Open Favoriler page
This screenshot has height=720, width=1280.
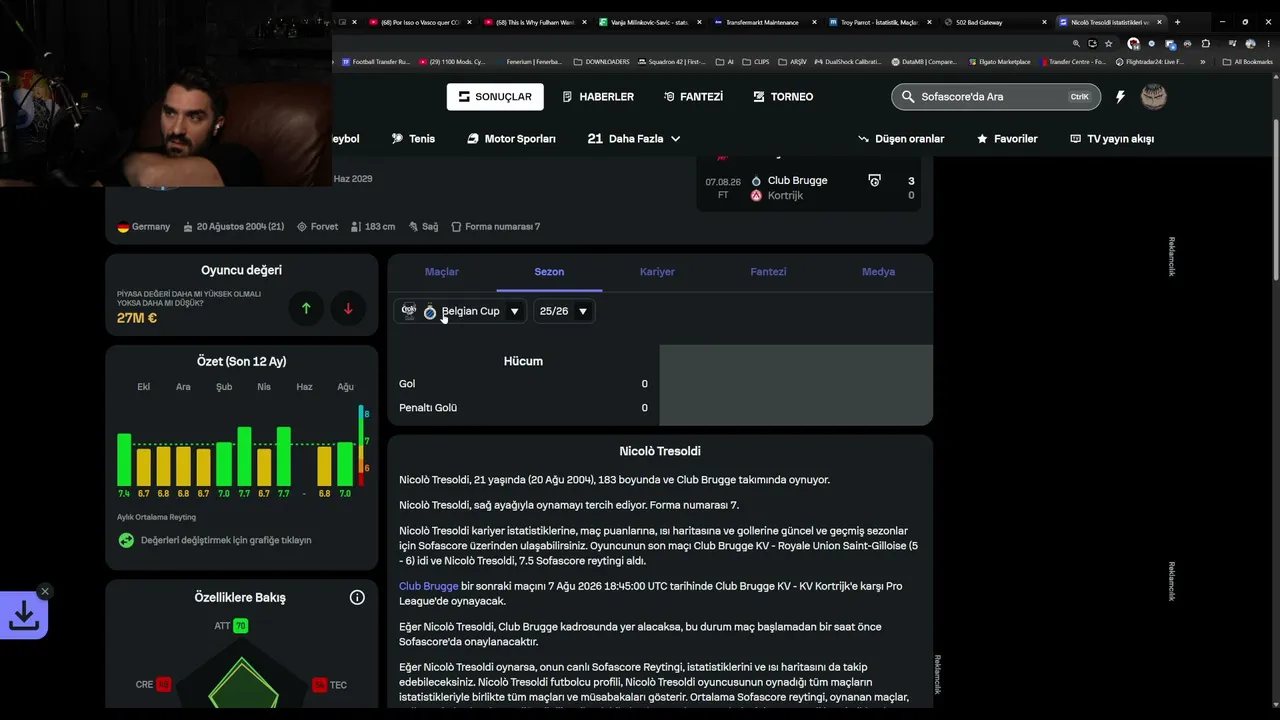[1007, 139]
